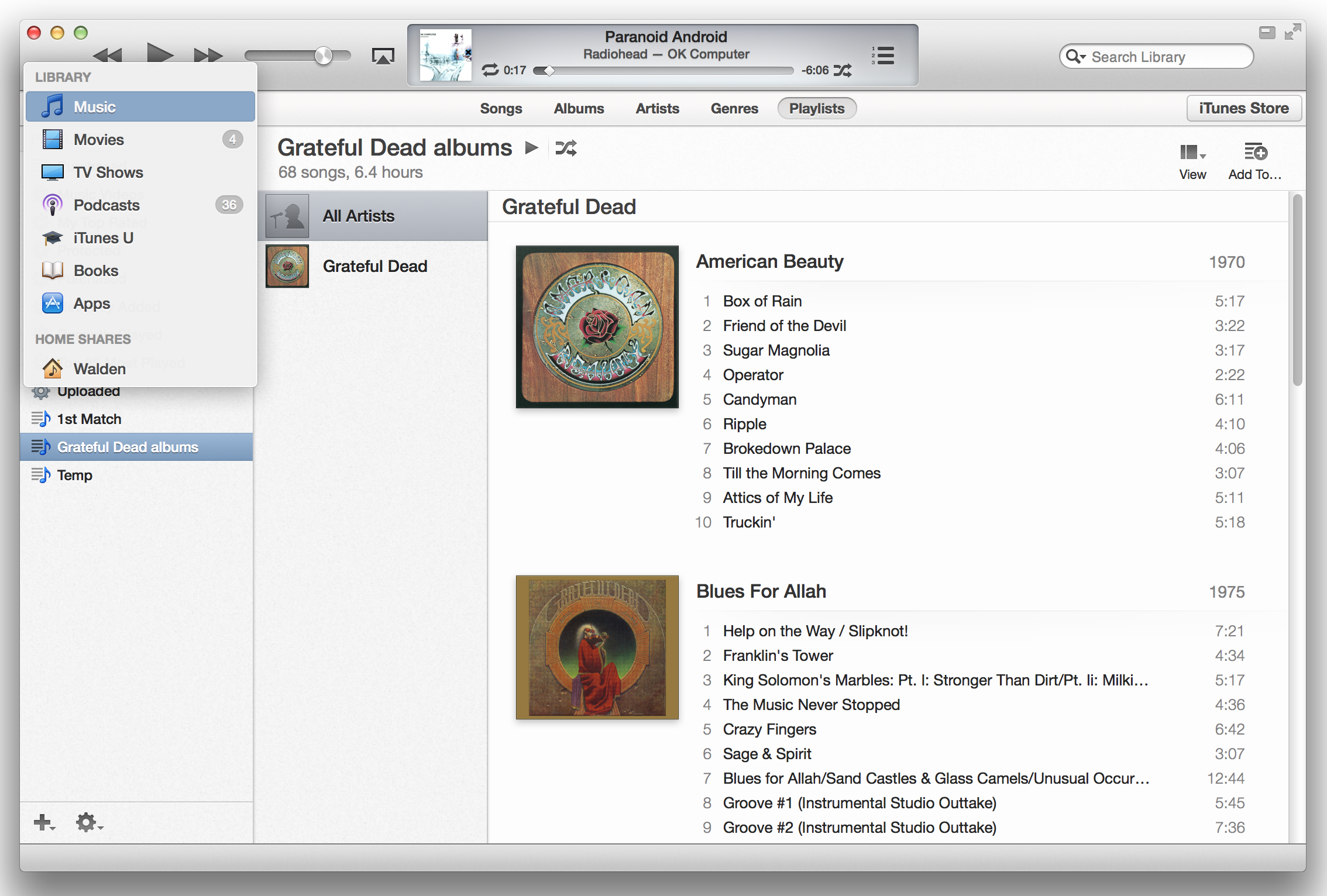Expand the Grateful Dead artist entry

pyautogui.click(x=374, y=265)
